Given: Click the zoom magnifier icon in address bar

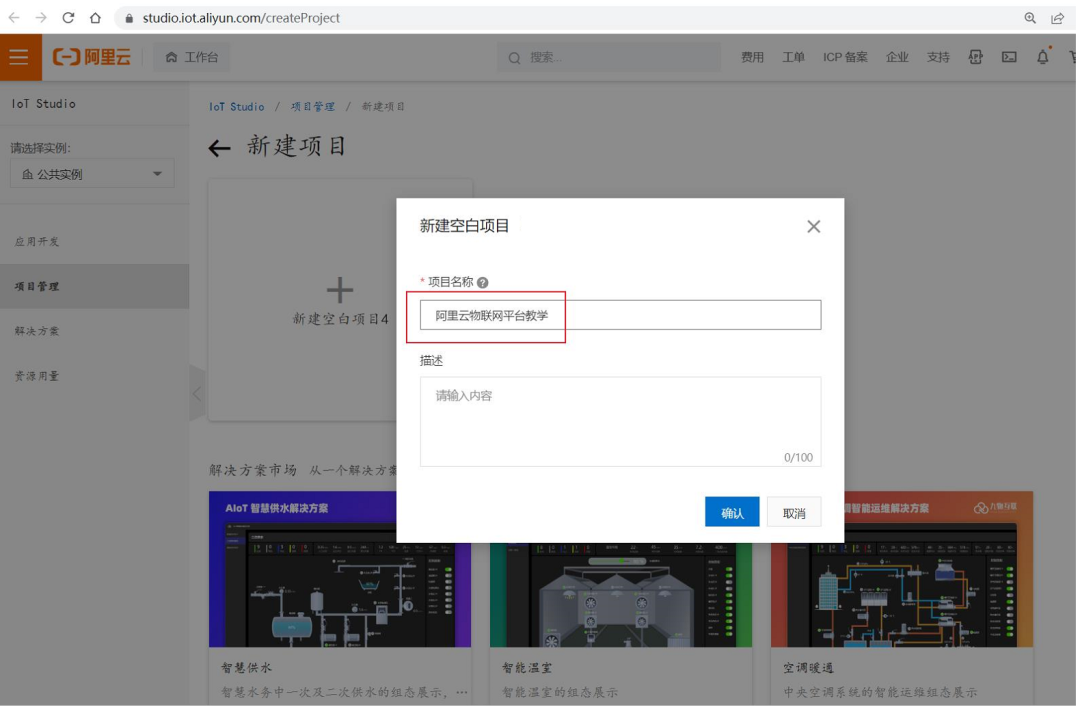Looking at the screenshot, I should pyautogui.click(x=1030, y=18).
